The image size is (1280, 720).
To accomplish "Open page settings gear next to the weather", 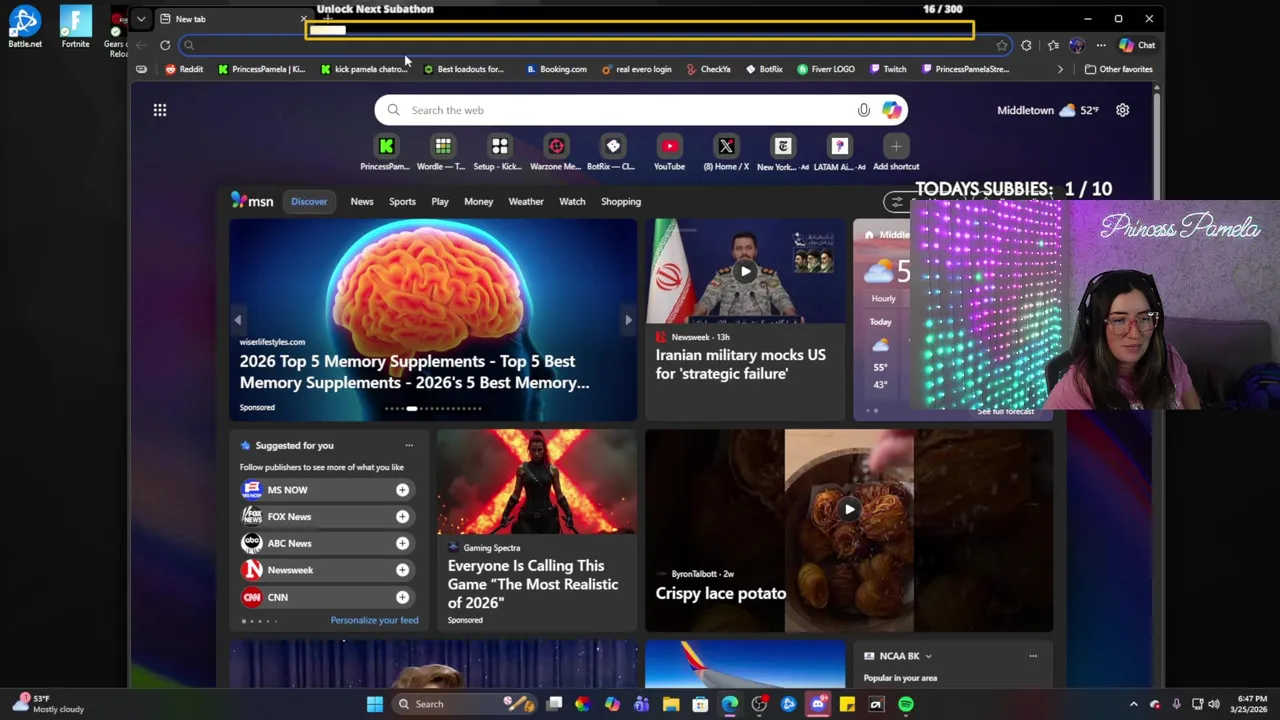I will point(1122,110).
